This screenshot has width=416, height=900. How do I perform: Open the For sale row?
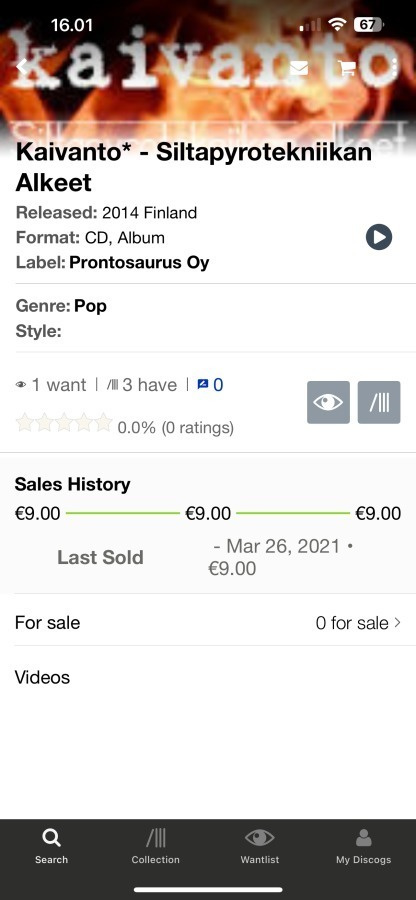point(208,623)
